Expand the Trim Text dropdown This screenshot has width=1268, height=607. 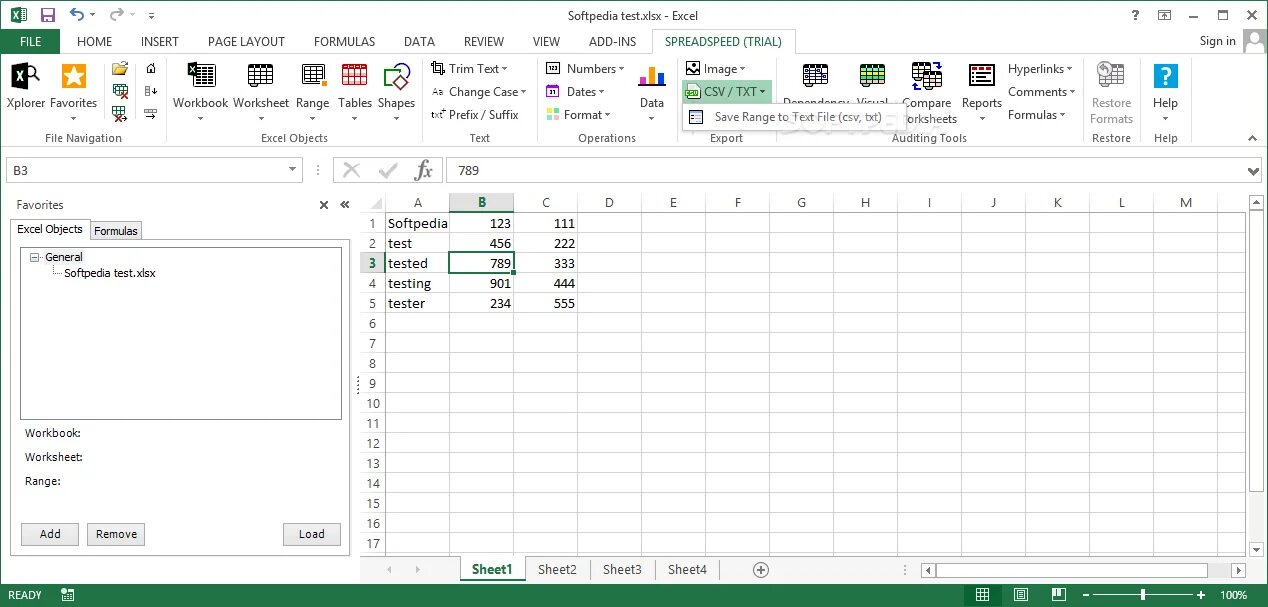tap(470, 69)
